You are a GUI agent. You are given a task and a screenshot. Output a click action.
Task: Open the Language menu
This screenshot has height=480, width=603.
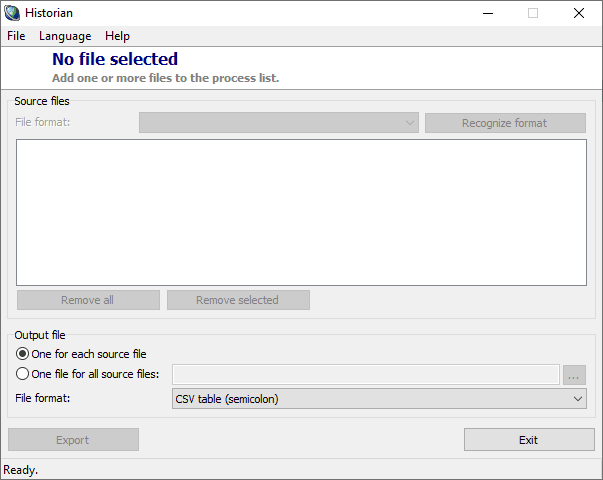[x=65, y=36]
